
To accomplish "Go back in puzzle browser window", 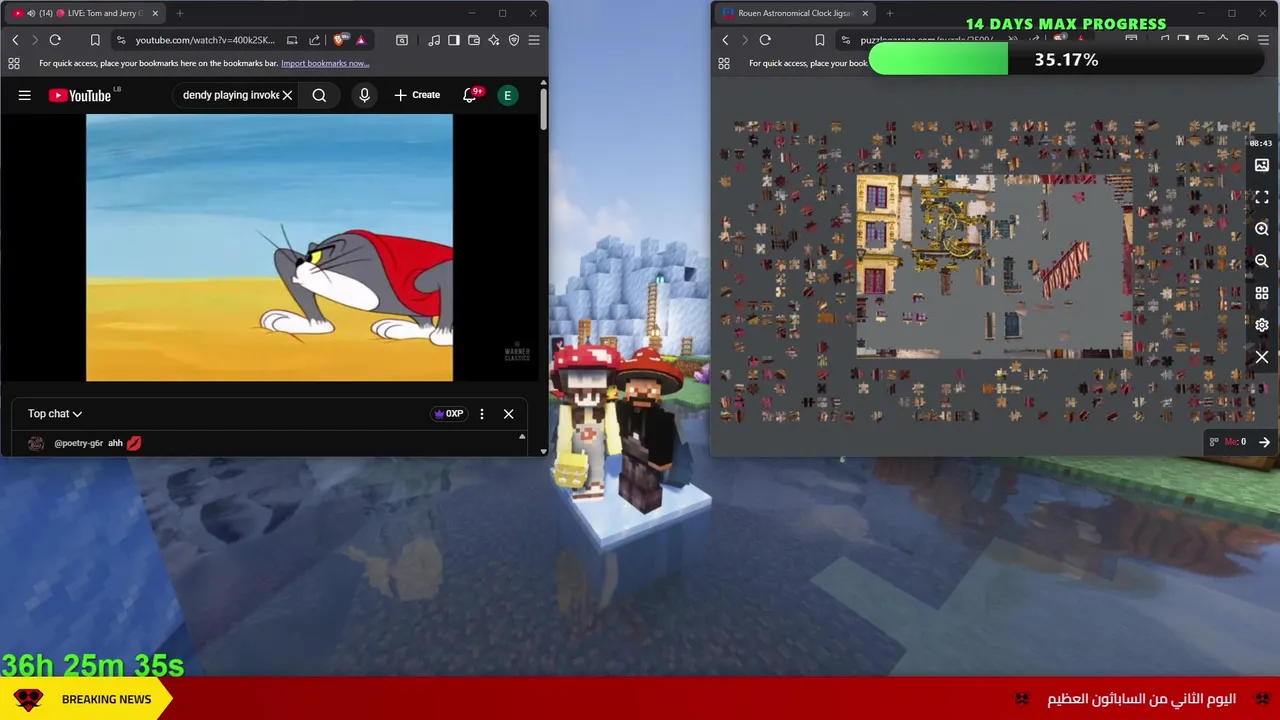I will (x=725, y=40).
